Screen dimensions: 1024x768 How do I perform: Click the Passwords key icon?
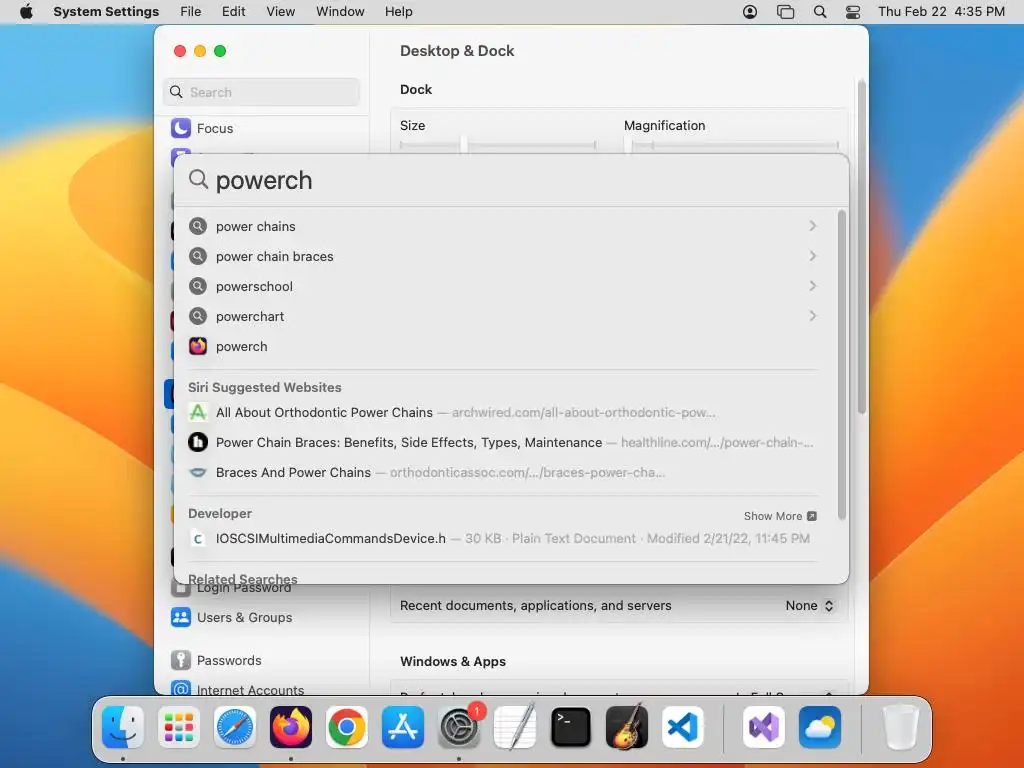(181, 660)
